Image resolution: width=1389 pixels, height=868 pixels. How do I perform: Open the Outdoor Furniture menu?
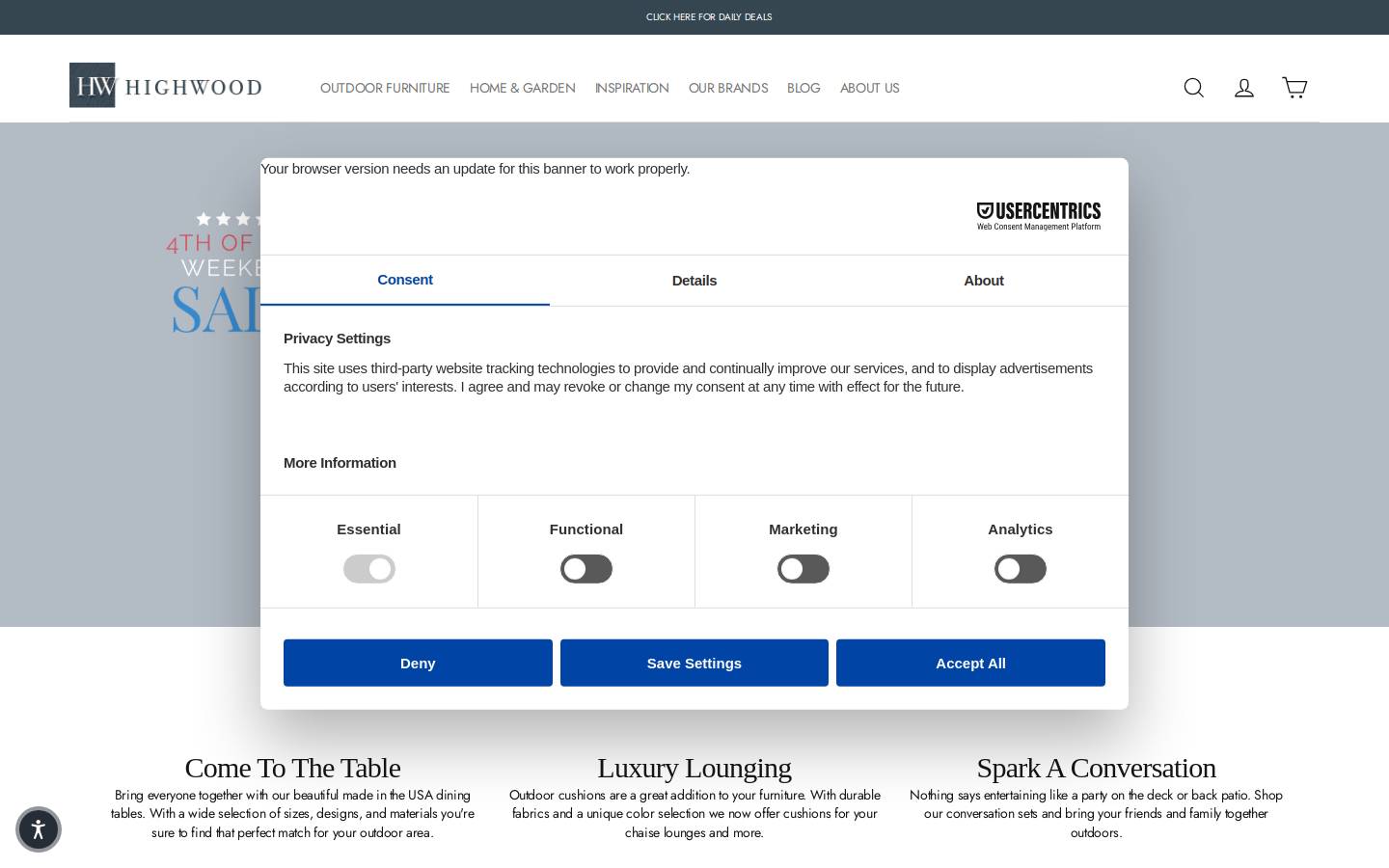385,88
